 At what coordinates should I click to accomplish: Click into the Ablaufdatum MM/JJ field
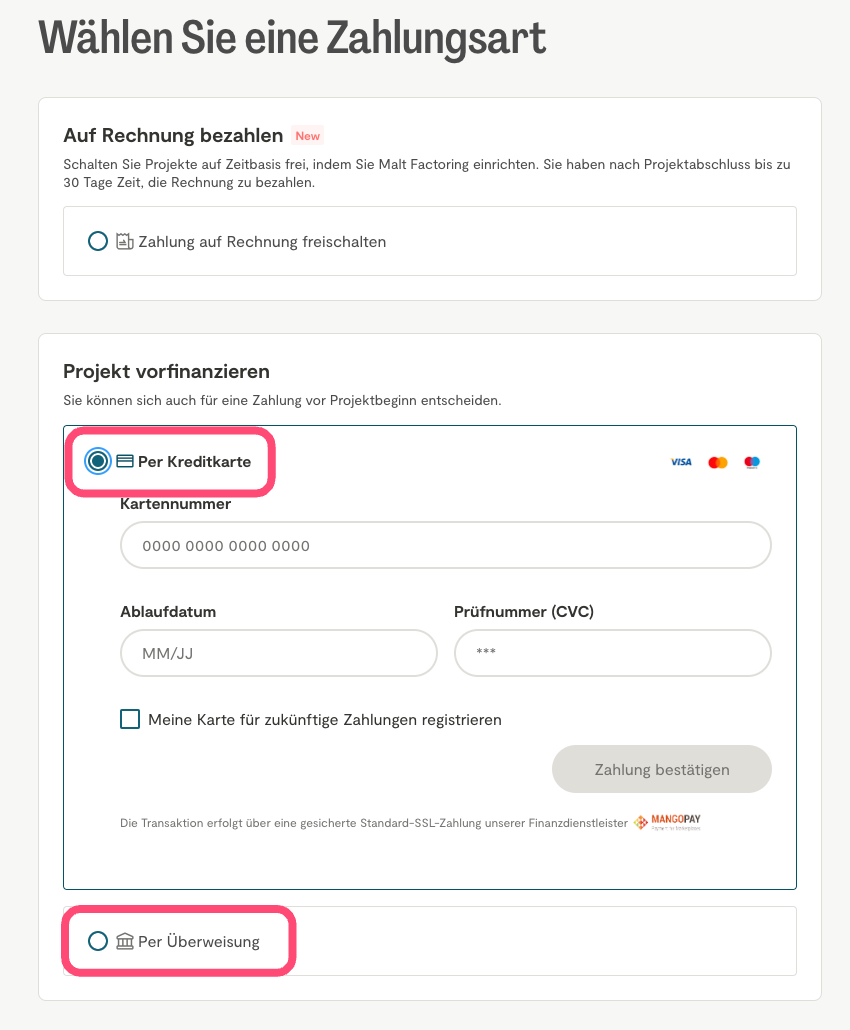click(279, 654)
